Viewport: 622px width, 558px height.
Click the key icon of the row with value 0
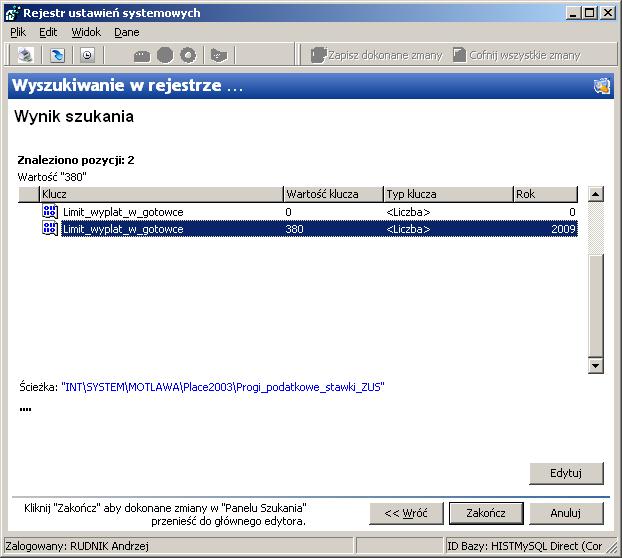(50, 212)
